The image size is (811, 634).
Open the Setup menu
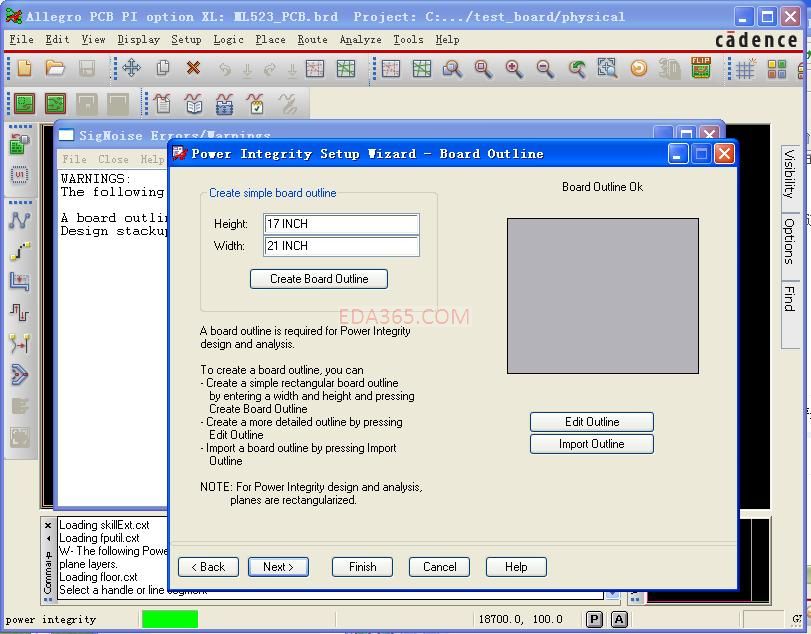point(186,39)
